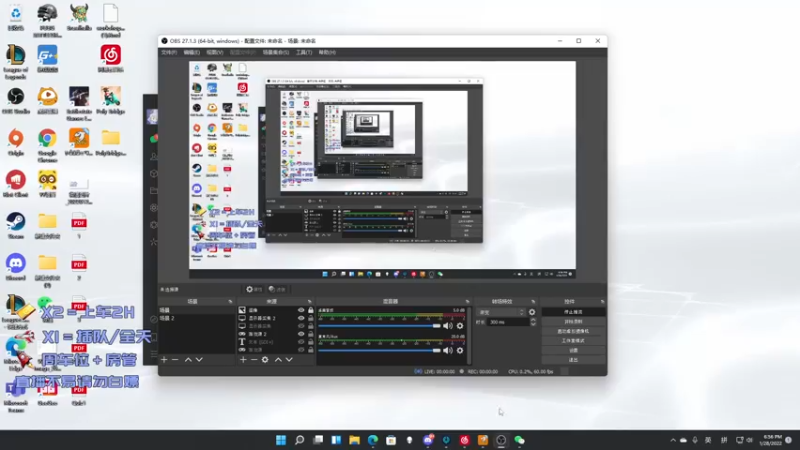The height and width of the screenshot is (450, 800).
Task: Click the Properties button above the docks
Action: tap(254, 289)
